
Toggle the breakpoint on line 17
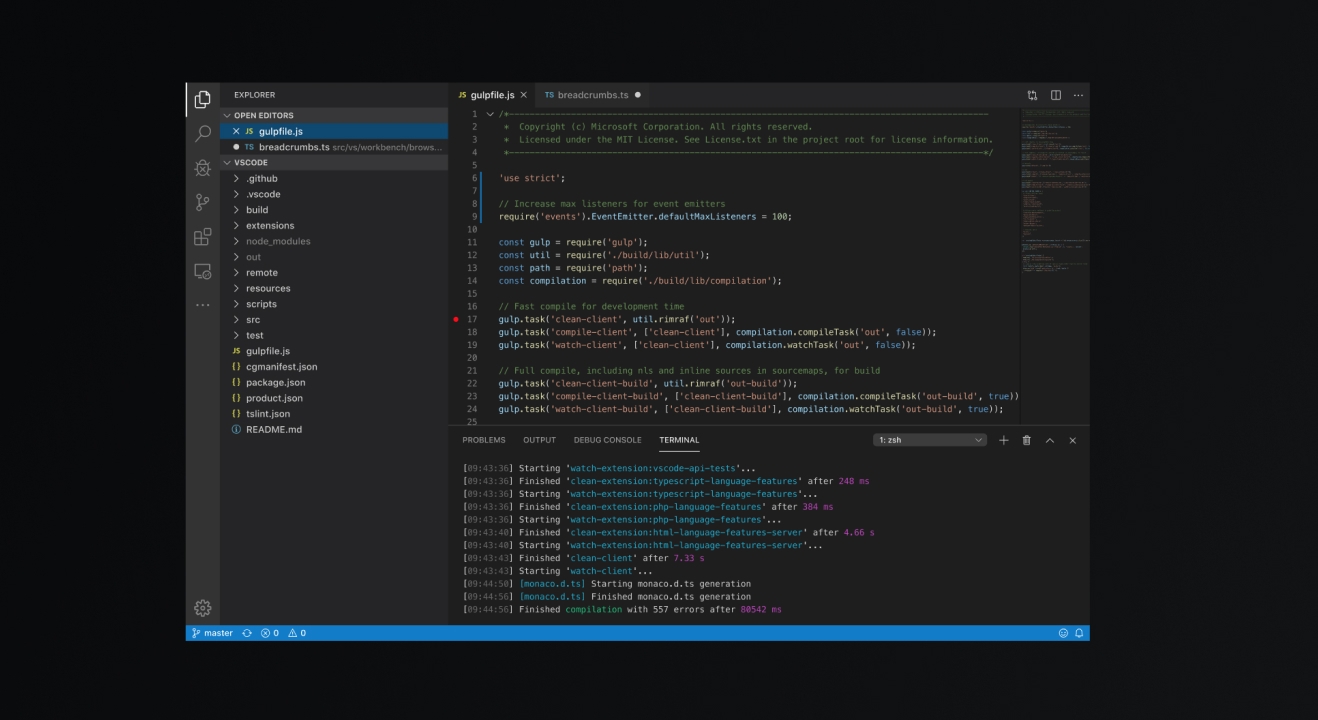(456, 319)
